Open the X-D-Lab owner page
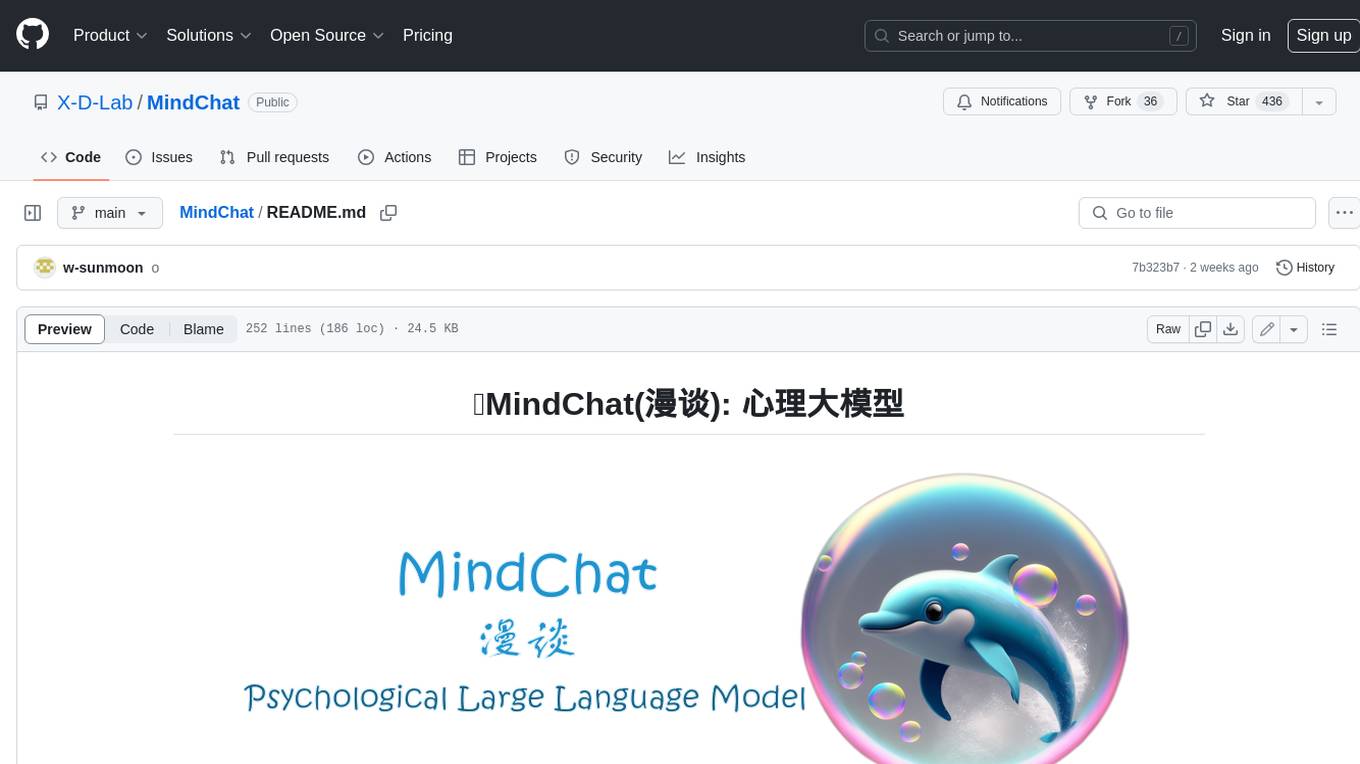This screenshot has height=764, width=1360. pyautogui.click(x=95, y=103)
